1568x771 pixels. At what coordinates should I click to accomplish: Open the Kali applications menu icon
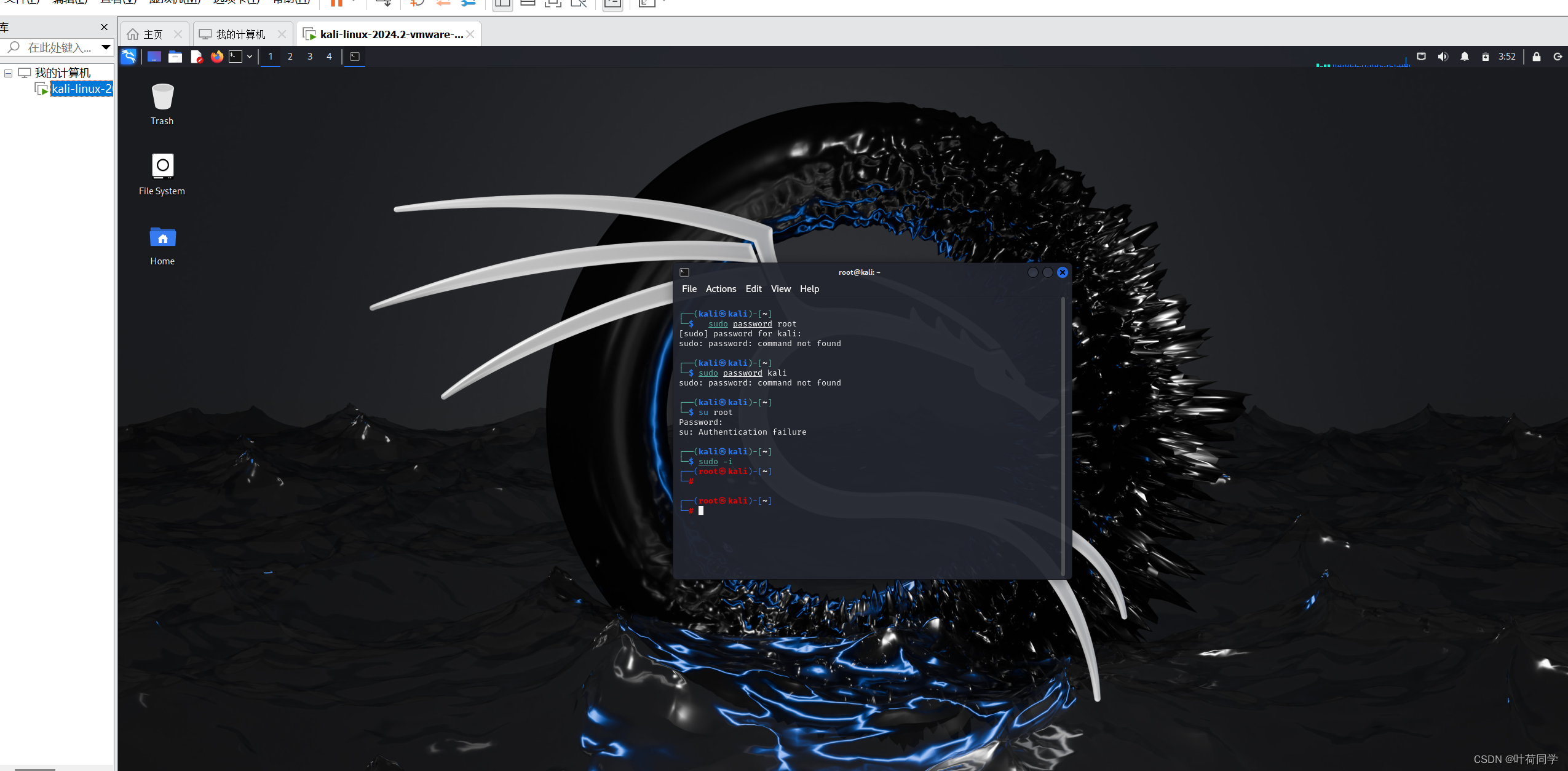point(129,57)
